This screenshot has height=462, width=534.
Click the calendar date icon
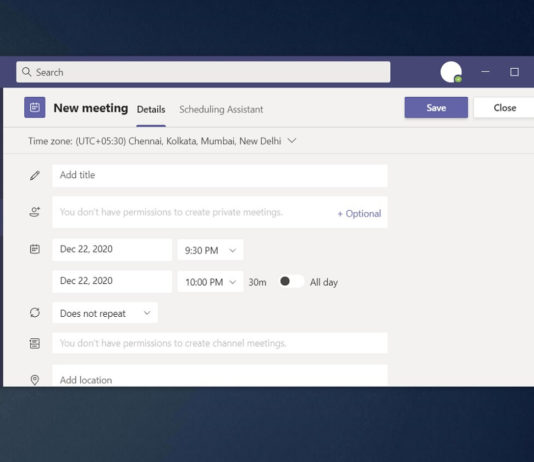tap(34, 249)
